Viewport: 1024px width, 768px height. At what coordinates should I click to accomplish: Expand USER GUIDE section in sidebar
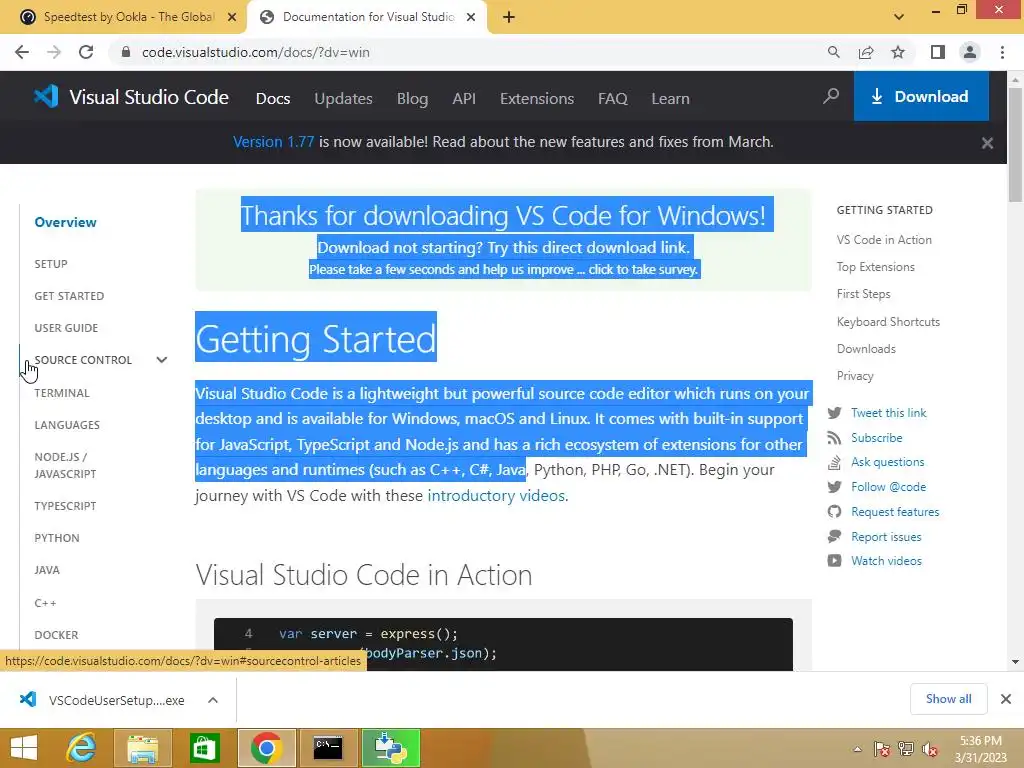(x=66, y=328)
